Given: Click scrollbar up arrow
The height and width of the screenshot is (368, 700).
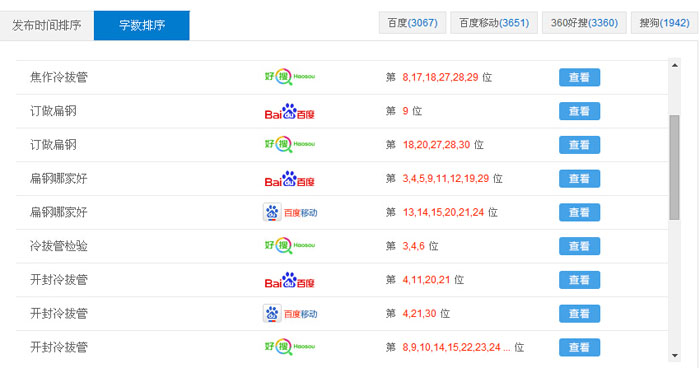Looking at the screenshot, I should pyautogui.click(x=675, y=65).
